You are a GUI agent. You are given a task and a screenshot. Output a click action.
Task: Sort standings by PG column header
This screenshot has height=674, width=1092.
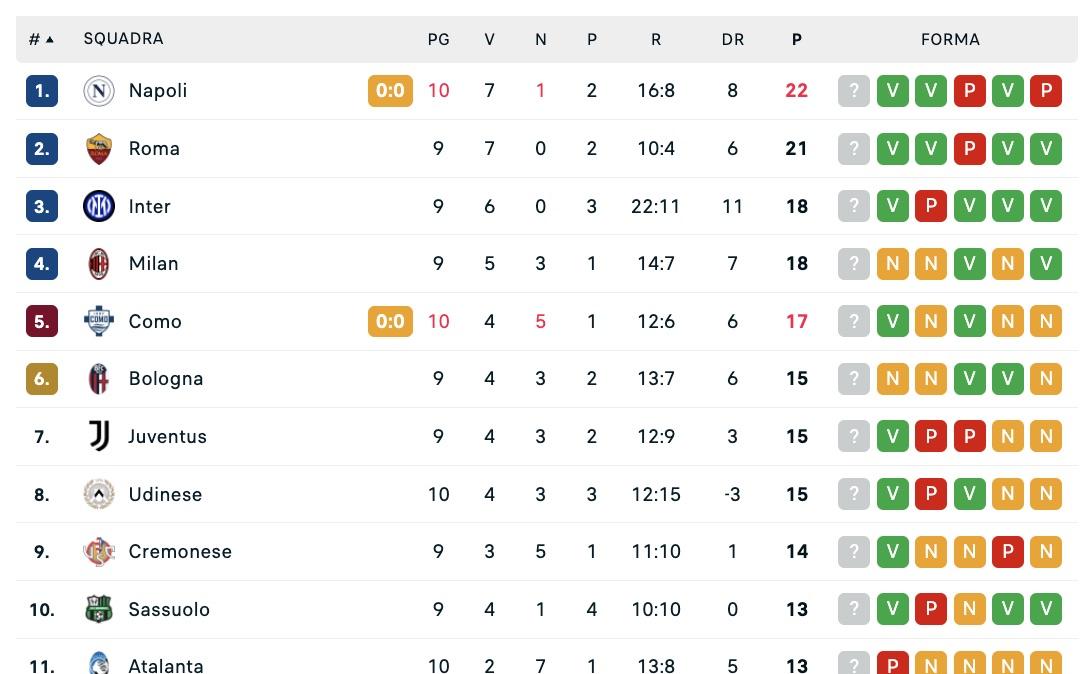click(439, 38)
